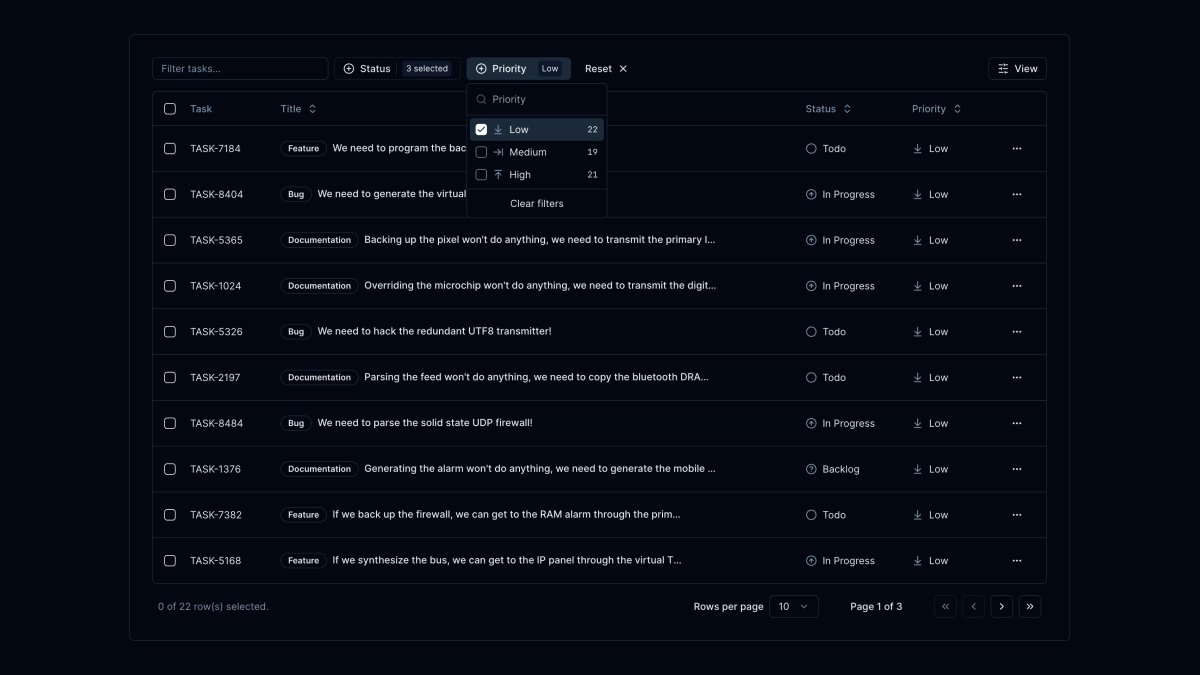Image resolution: width=1200 pixels, height=675 pixels.
Task: Open row actions menu for TASK-8484
Action: pos(1017,423)
